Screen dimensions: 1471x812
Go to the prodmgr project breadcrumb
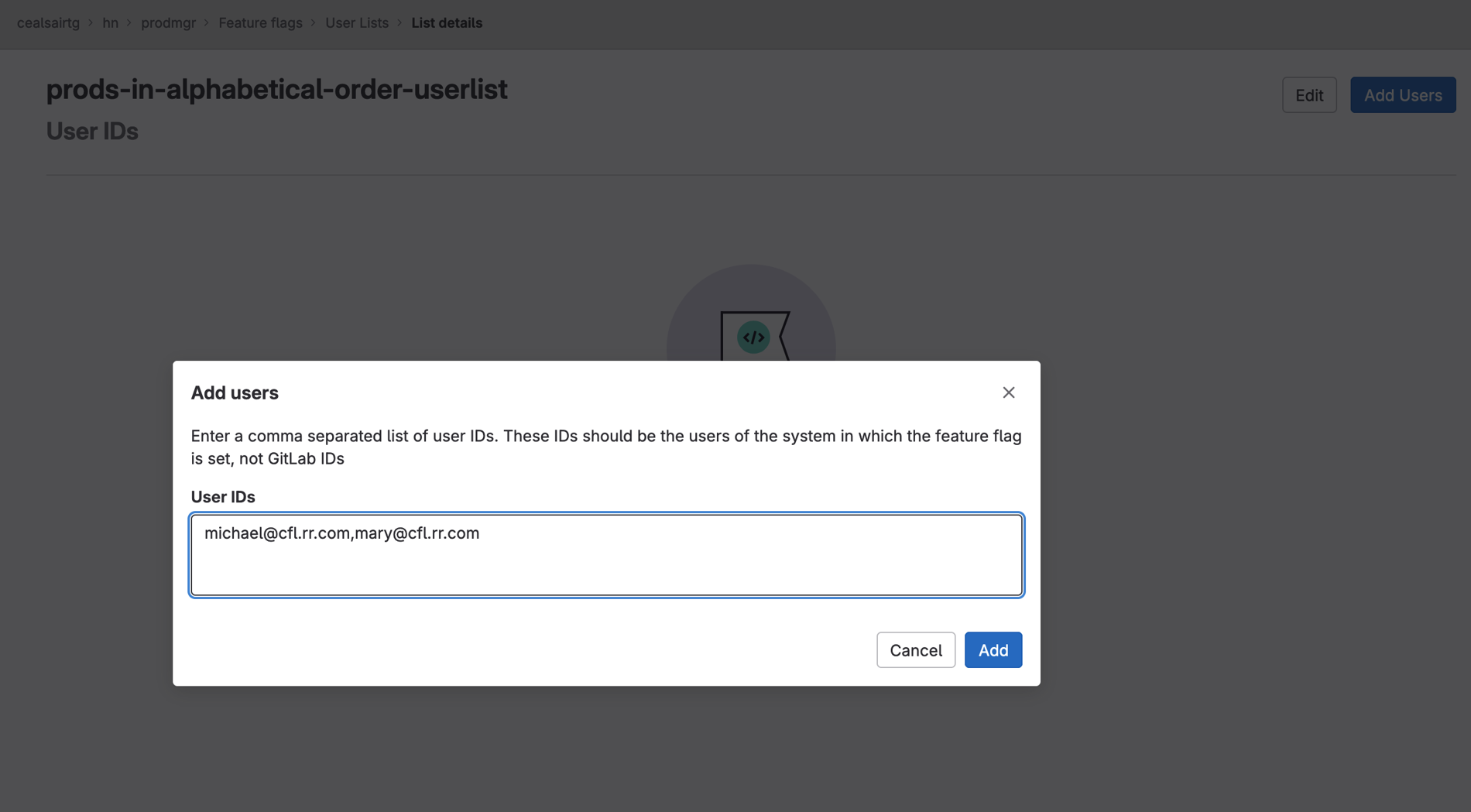[168, 22]
